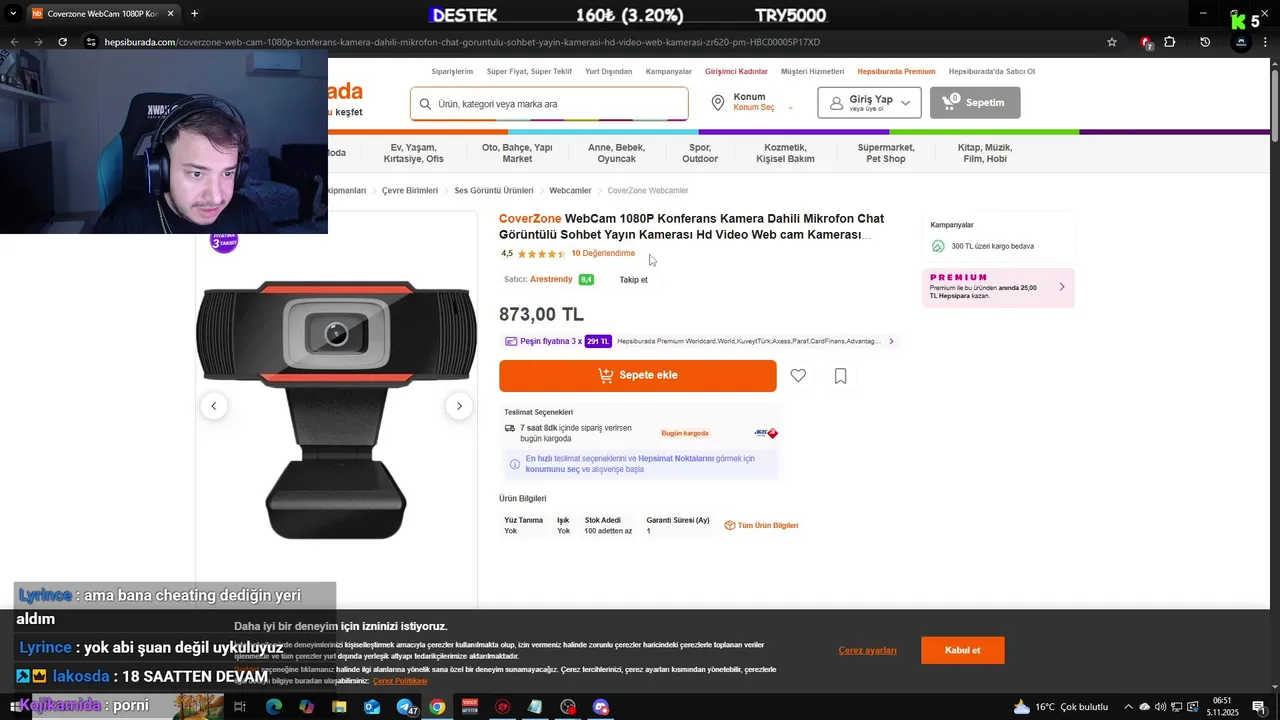Viewport: 1280px width, 720px height.
Task: Open Süper Fiyat, Süper Teklif link
Action: point(529,72)
